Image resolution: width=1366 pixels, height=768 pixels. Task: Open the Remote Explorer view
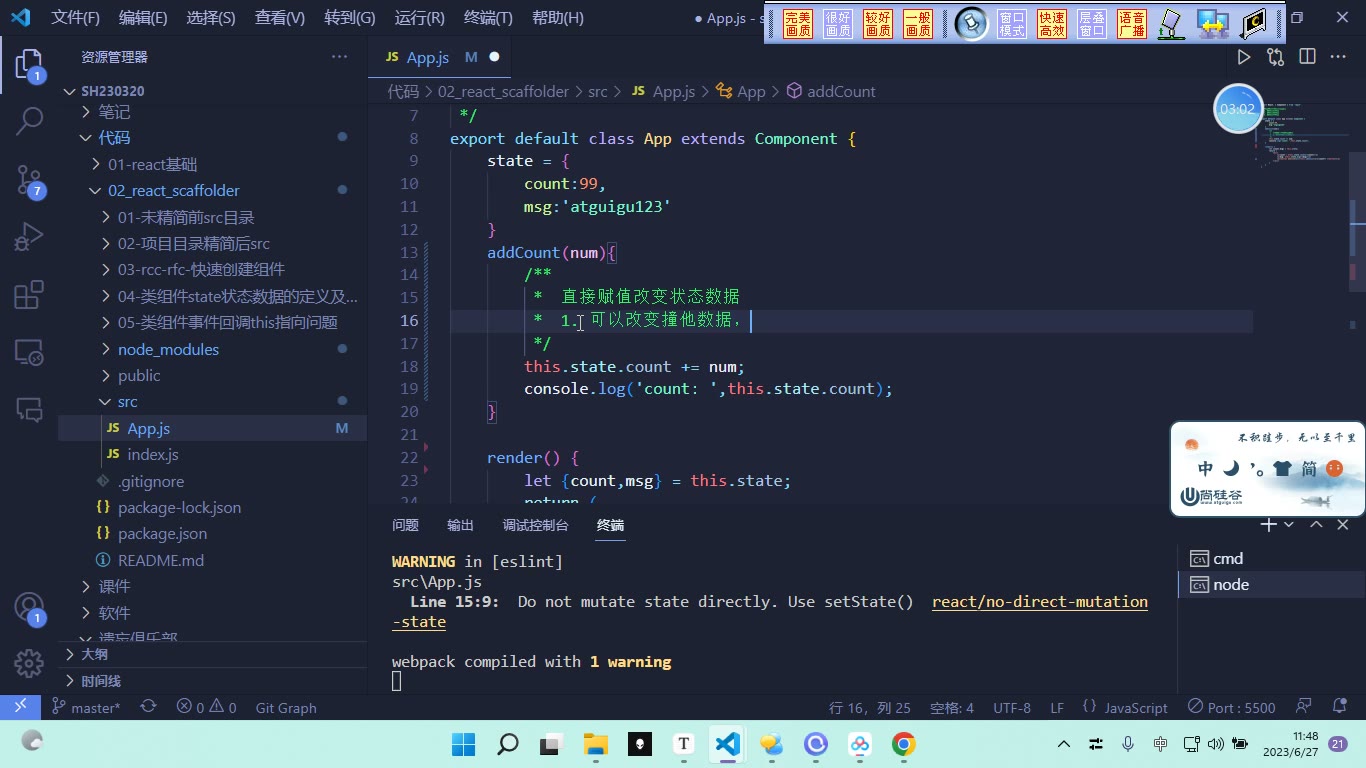click(29, 352)
